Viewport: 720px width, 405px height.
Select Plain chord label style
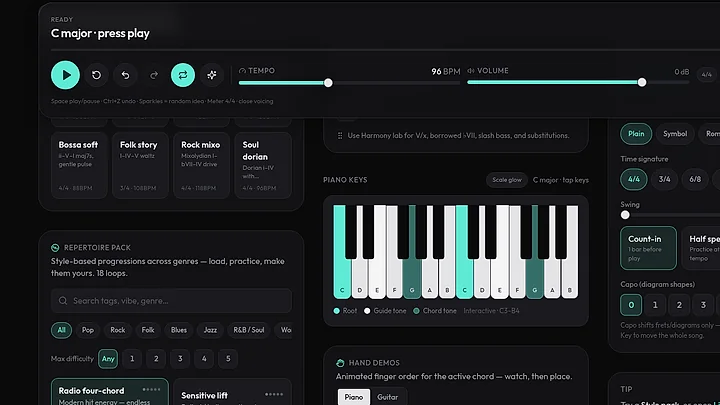click(x=636, y=134)
